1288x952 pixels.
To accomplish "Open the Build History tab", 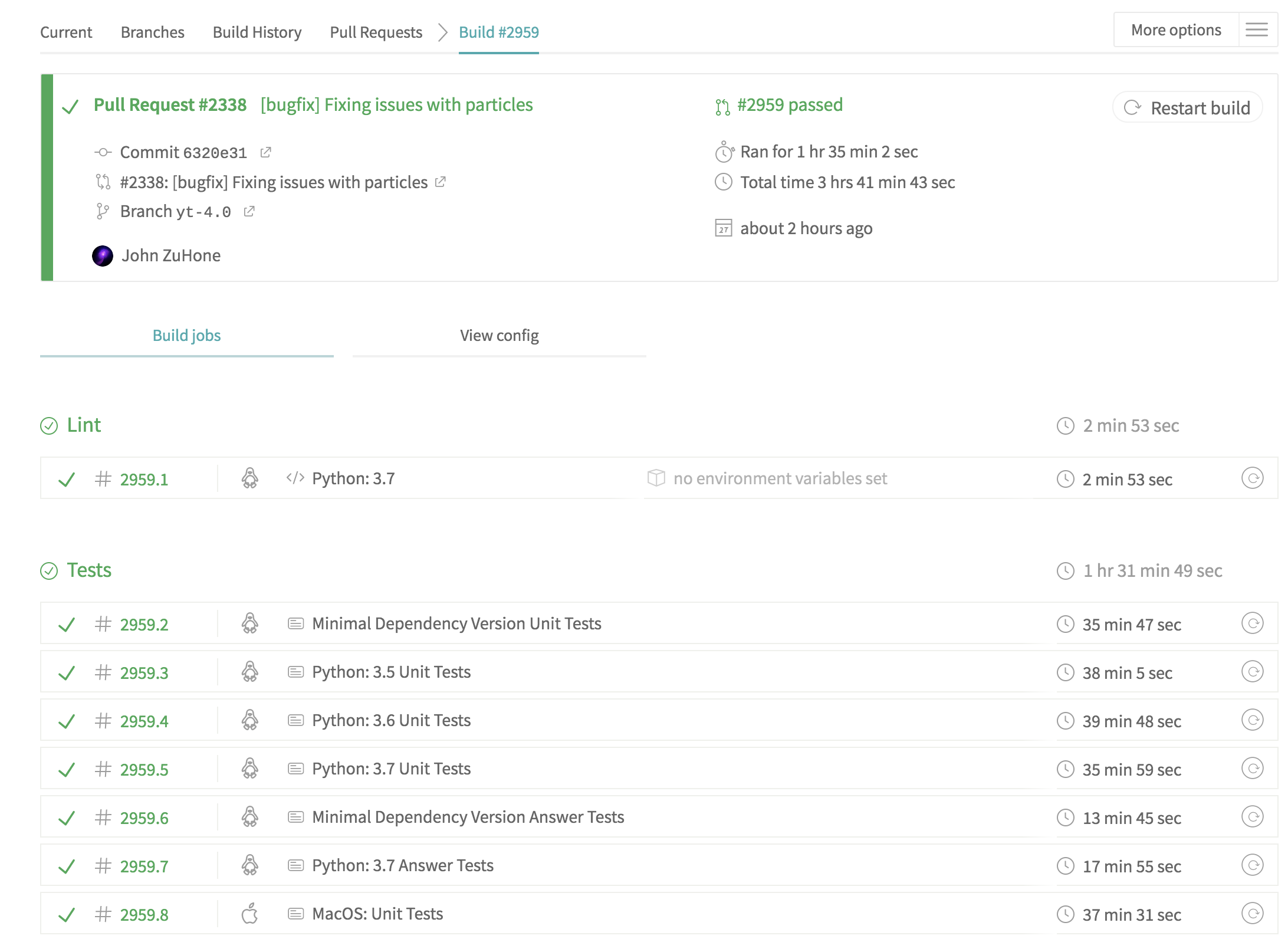I will (257, 32).
